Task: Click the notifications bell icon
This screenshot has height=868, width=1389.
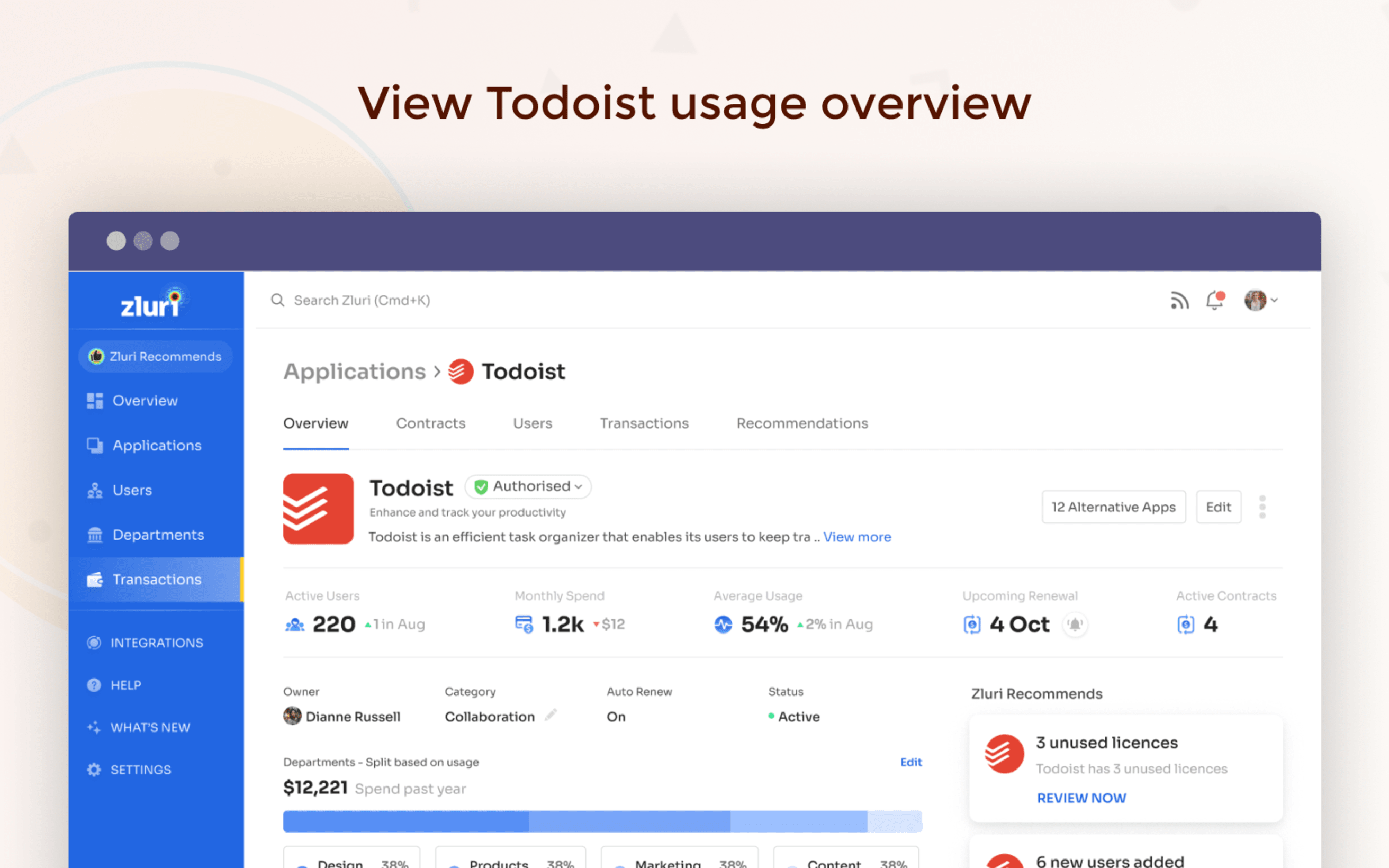Action: click(x=1215, y=300)
